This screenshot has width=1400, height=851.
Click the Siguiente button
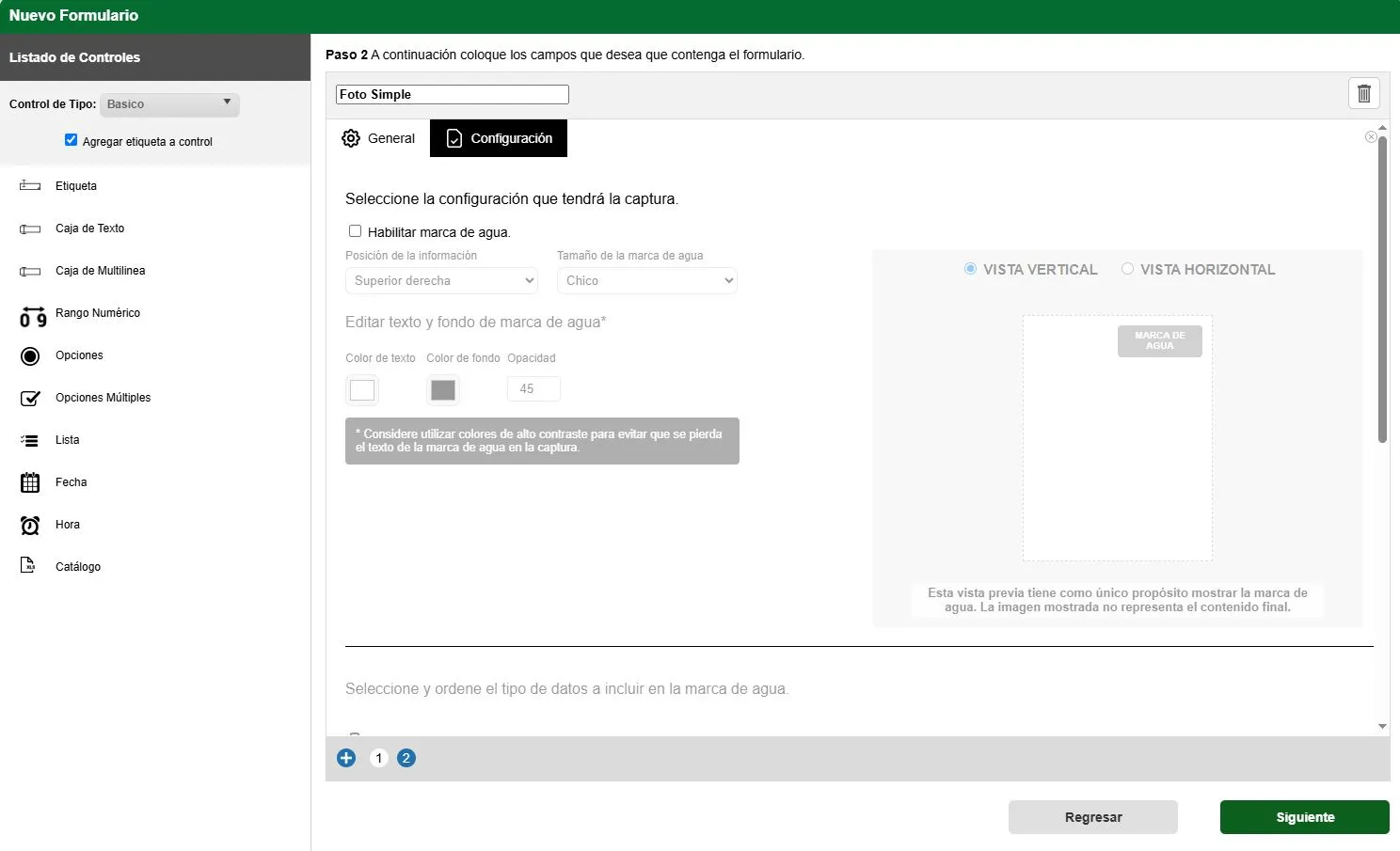[x=1305, y=817]
